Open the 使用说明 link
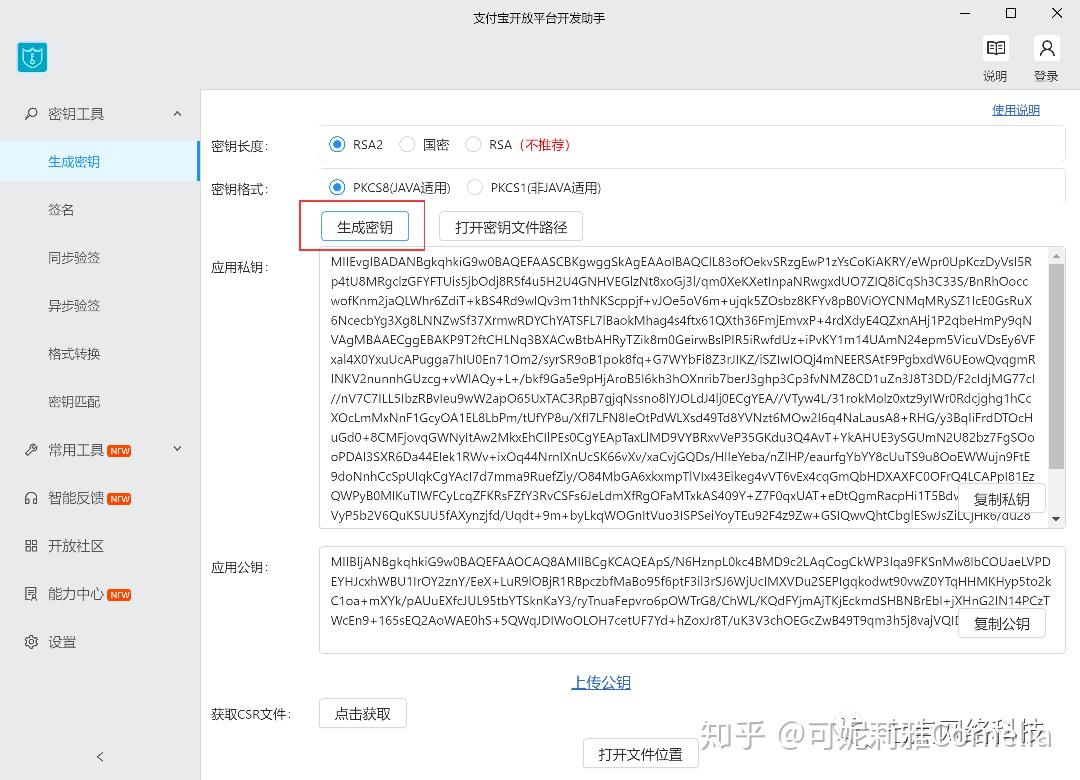This screenshot has width=1080, height=780. tap(1015, 110)
